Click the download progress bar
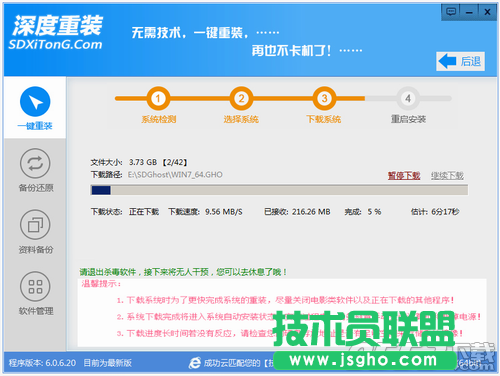This screenshot has width=500, height=376. (x=279, y=190)
